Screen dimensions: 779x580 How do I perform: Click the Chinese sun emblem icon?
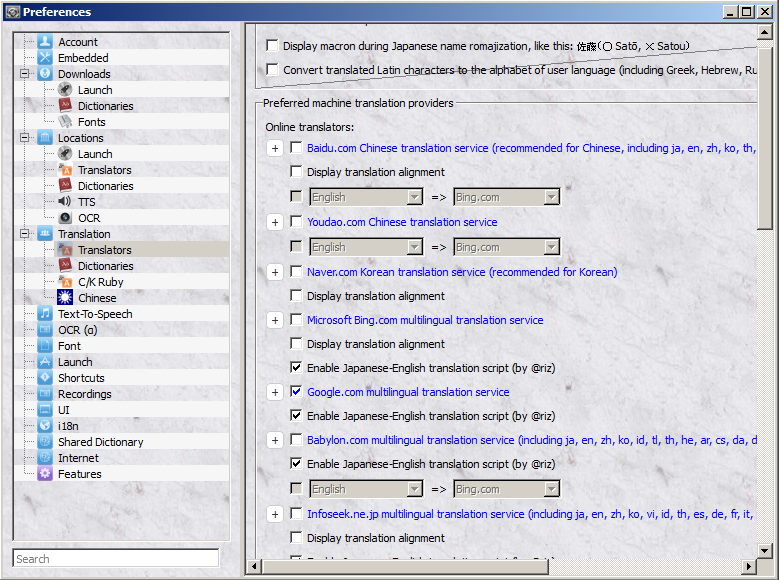tap(65, 298)
